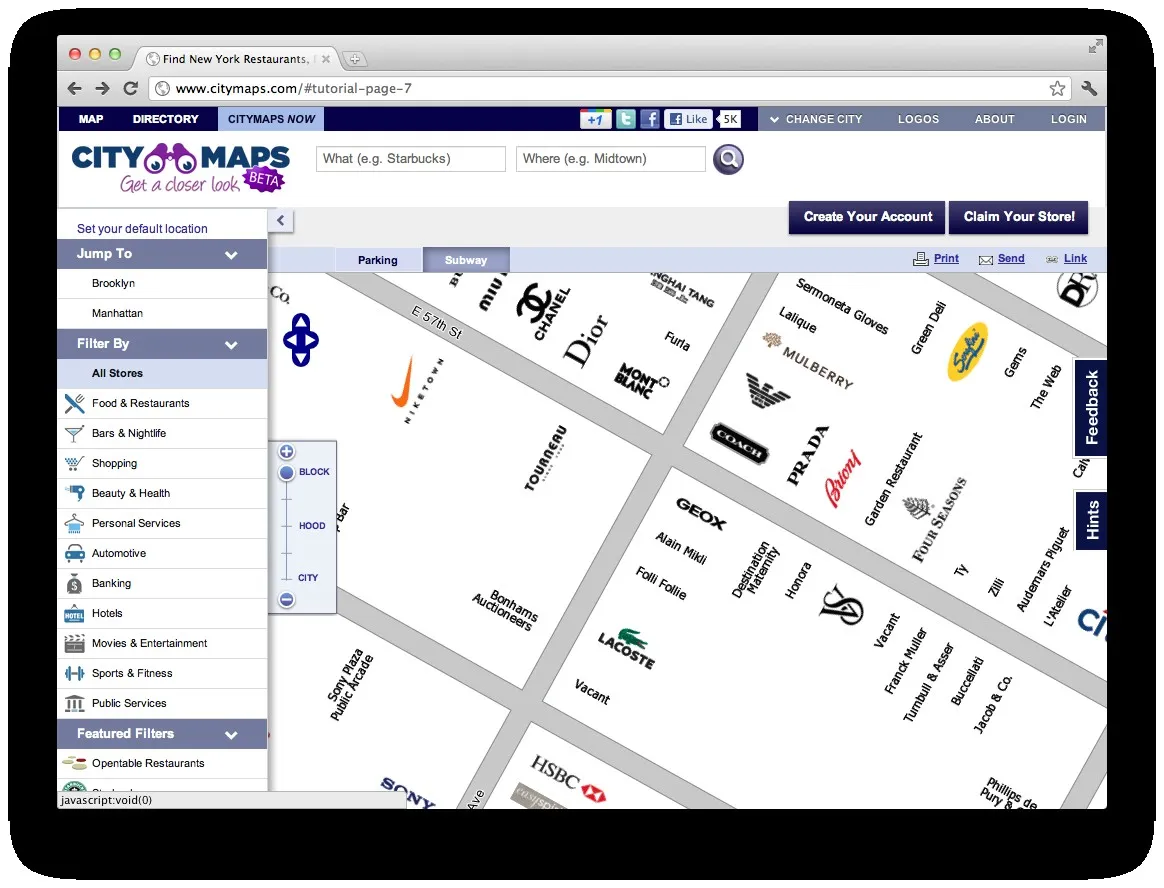Click the Banking money bag icon

click(x=74, y=584)
